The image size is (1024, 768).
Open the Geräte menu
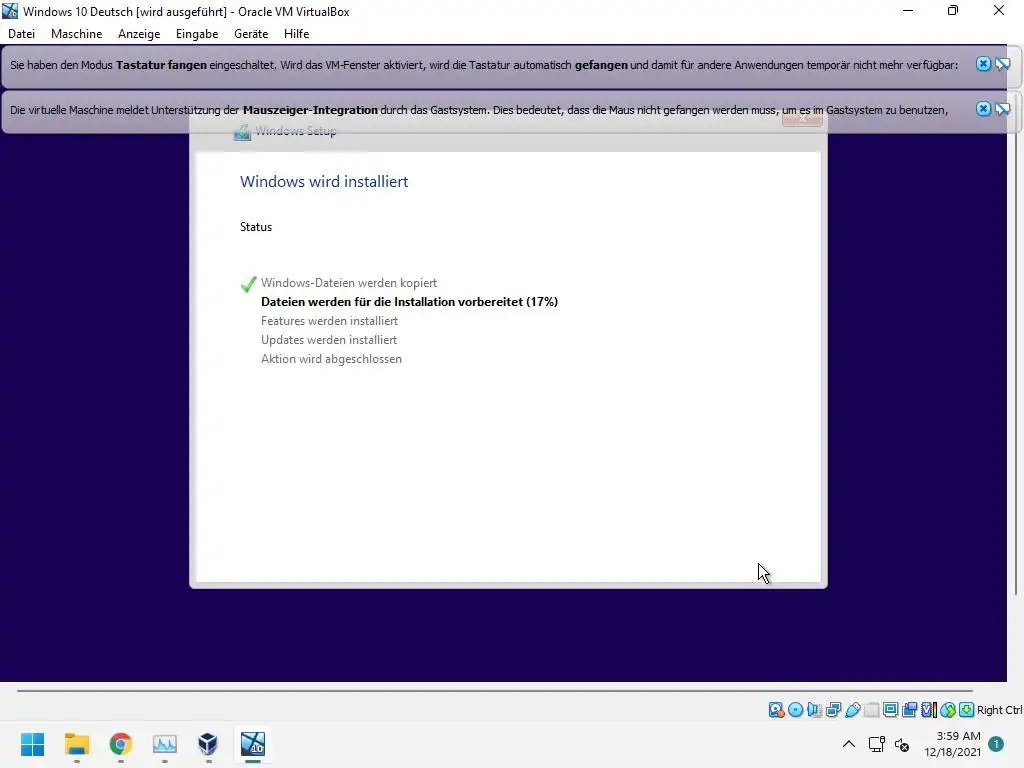pyautogui.click(x=251, y=34)
